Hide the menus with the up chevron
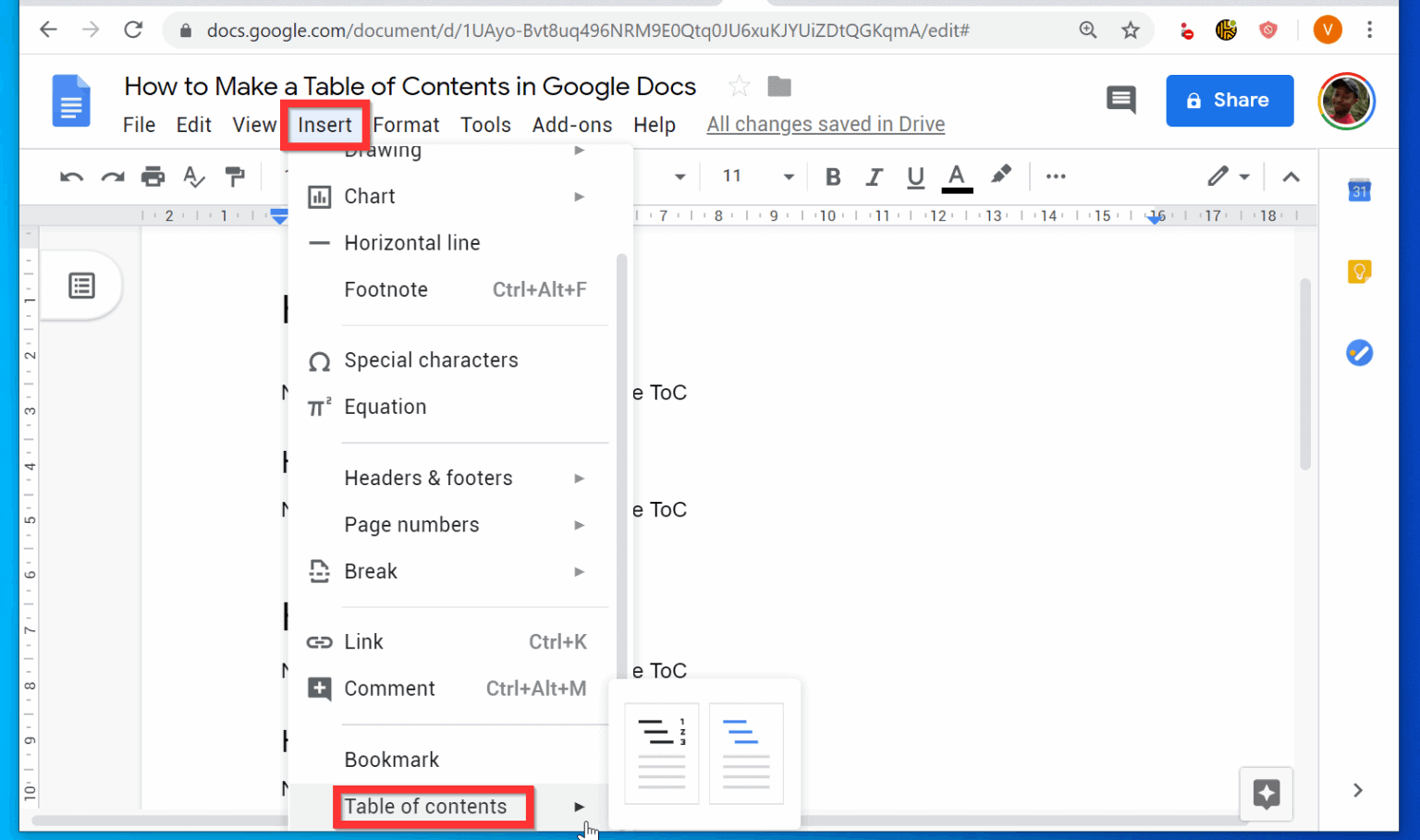This screenshot has width=1420, height=840. point(1291,177)
